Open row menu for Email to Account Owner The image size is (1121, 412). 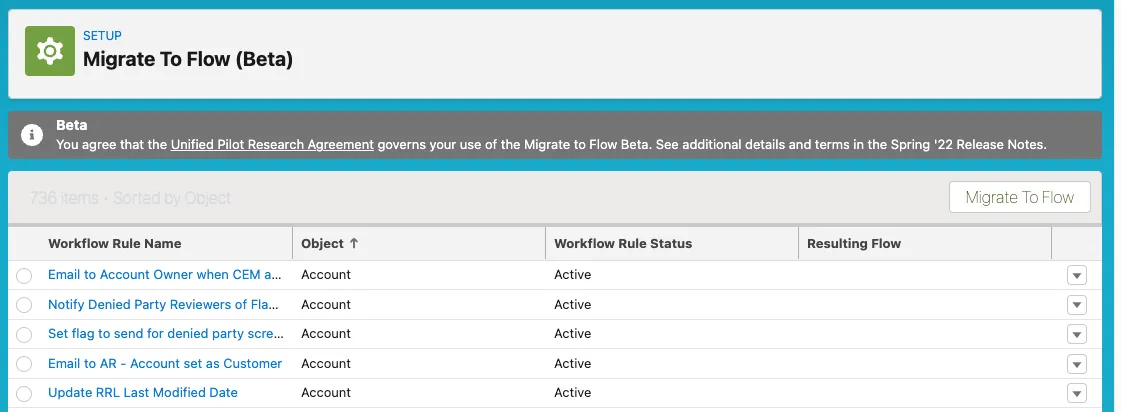tap(1077, 275)
